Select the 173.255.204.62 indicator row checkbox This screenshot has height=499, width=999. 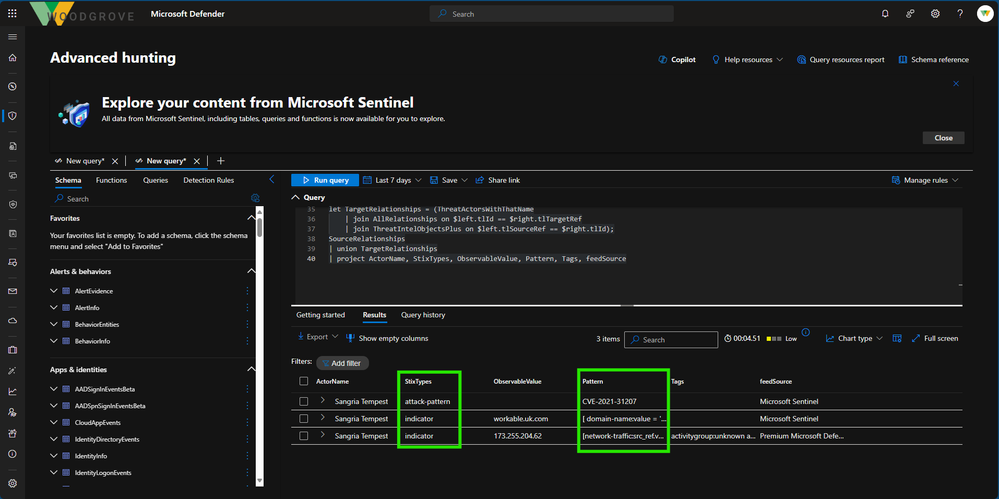(x=304, y=436)
